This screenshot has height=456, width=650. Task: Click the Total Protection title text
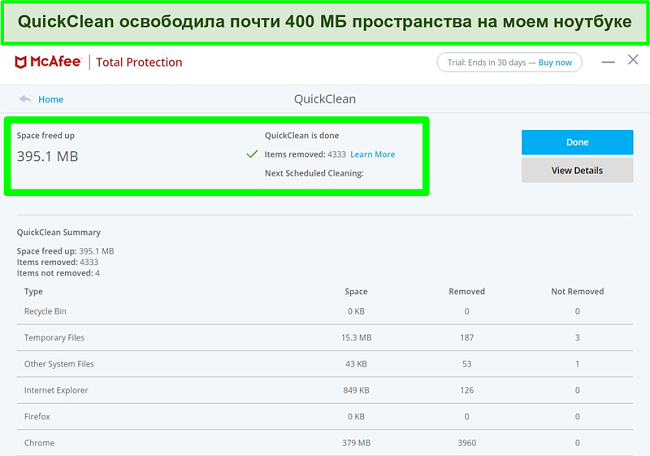139,62
